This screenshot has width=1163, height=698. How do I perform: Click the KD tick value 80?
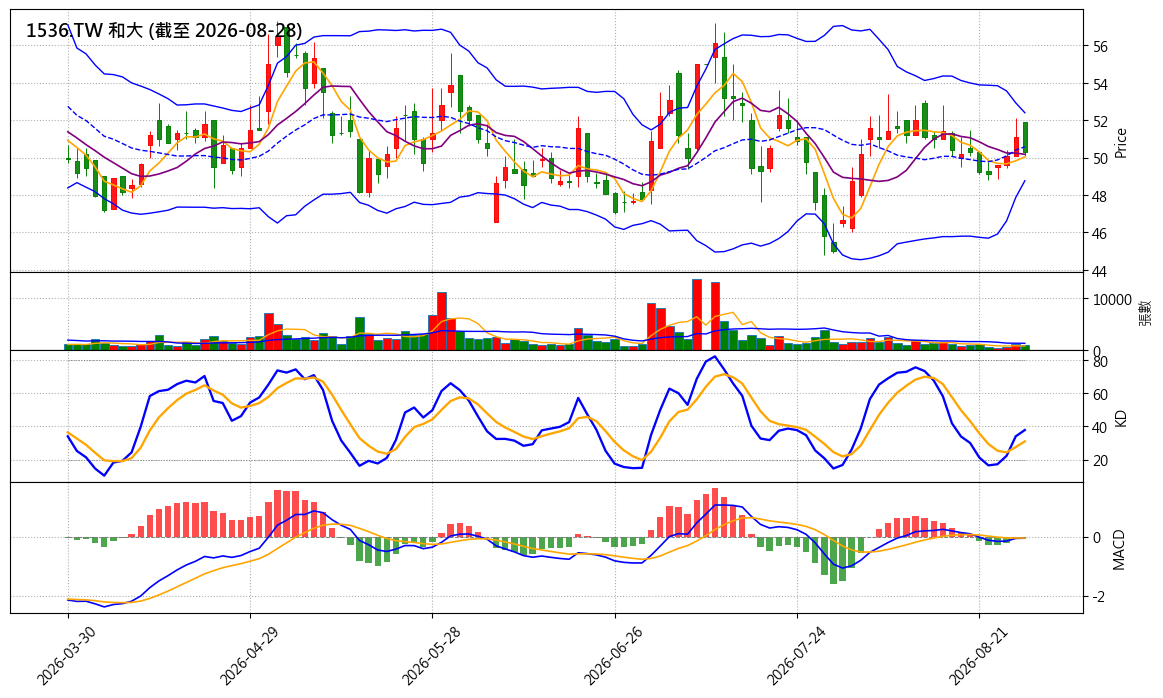pyautogui.click(x=1100, y=362)
